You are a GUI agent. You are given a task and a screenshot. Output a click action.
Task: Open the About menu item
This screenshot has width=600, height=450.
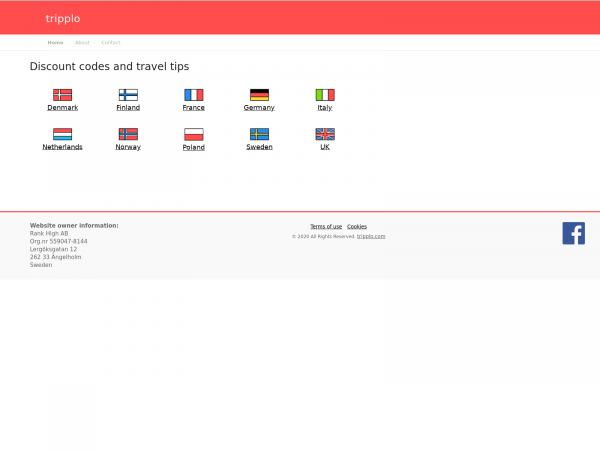[82, 43]
